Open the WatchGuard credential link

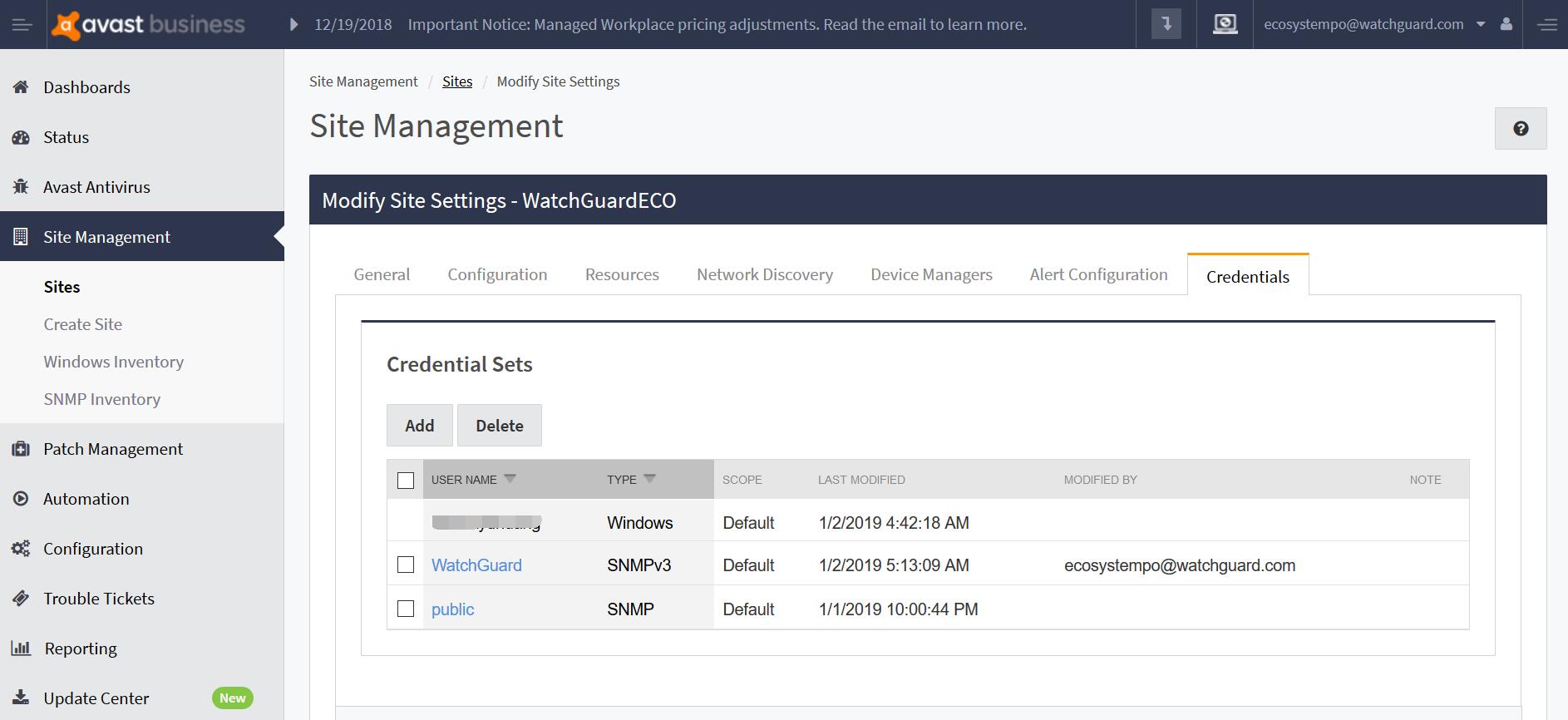point(476,565)
